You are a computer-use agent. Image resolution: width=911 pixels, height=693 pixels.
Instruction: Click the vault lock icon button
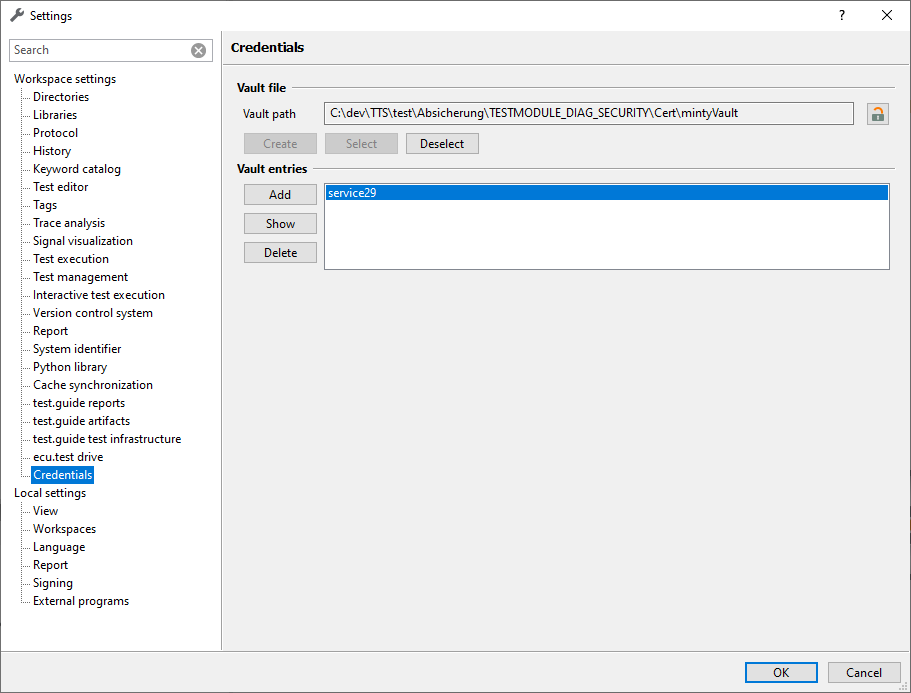coord(877,114)
